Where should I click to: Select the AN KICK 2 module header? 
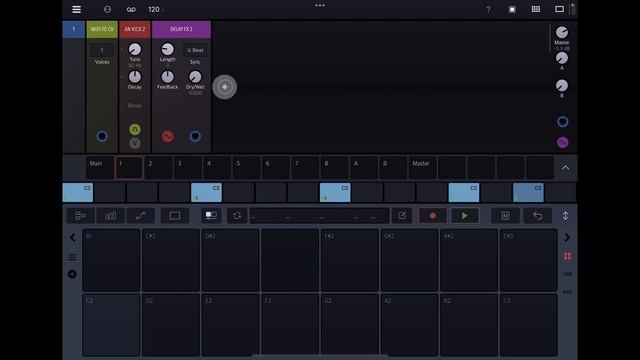135,29
